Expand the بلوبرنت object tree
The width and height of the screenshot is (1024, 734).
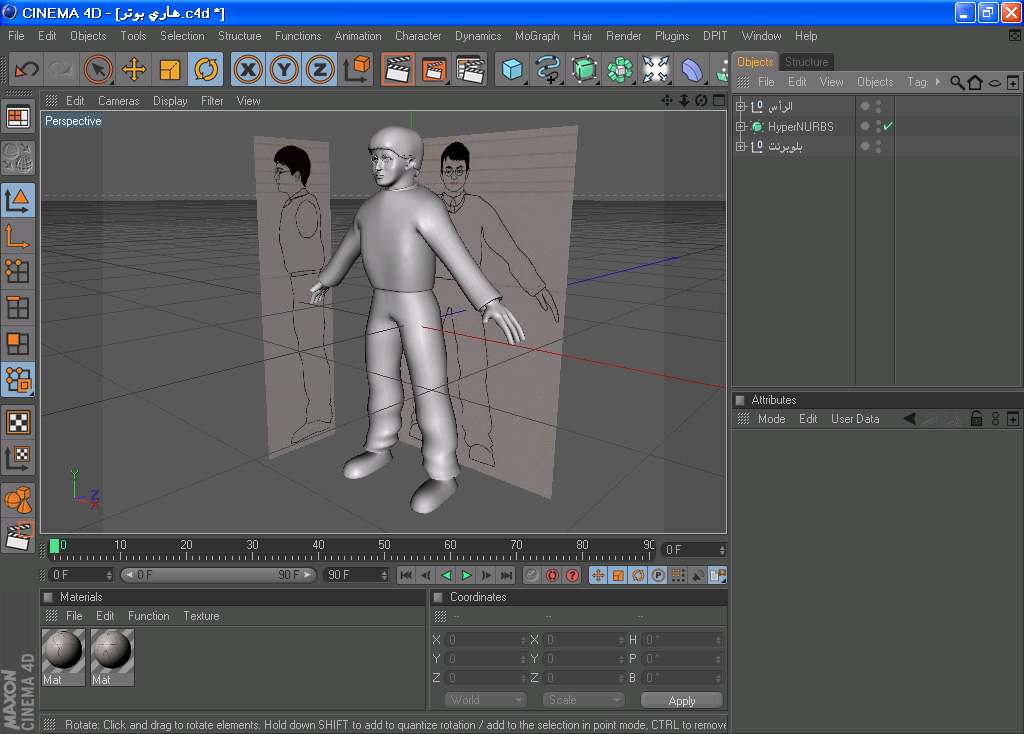(741, 146)
